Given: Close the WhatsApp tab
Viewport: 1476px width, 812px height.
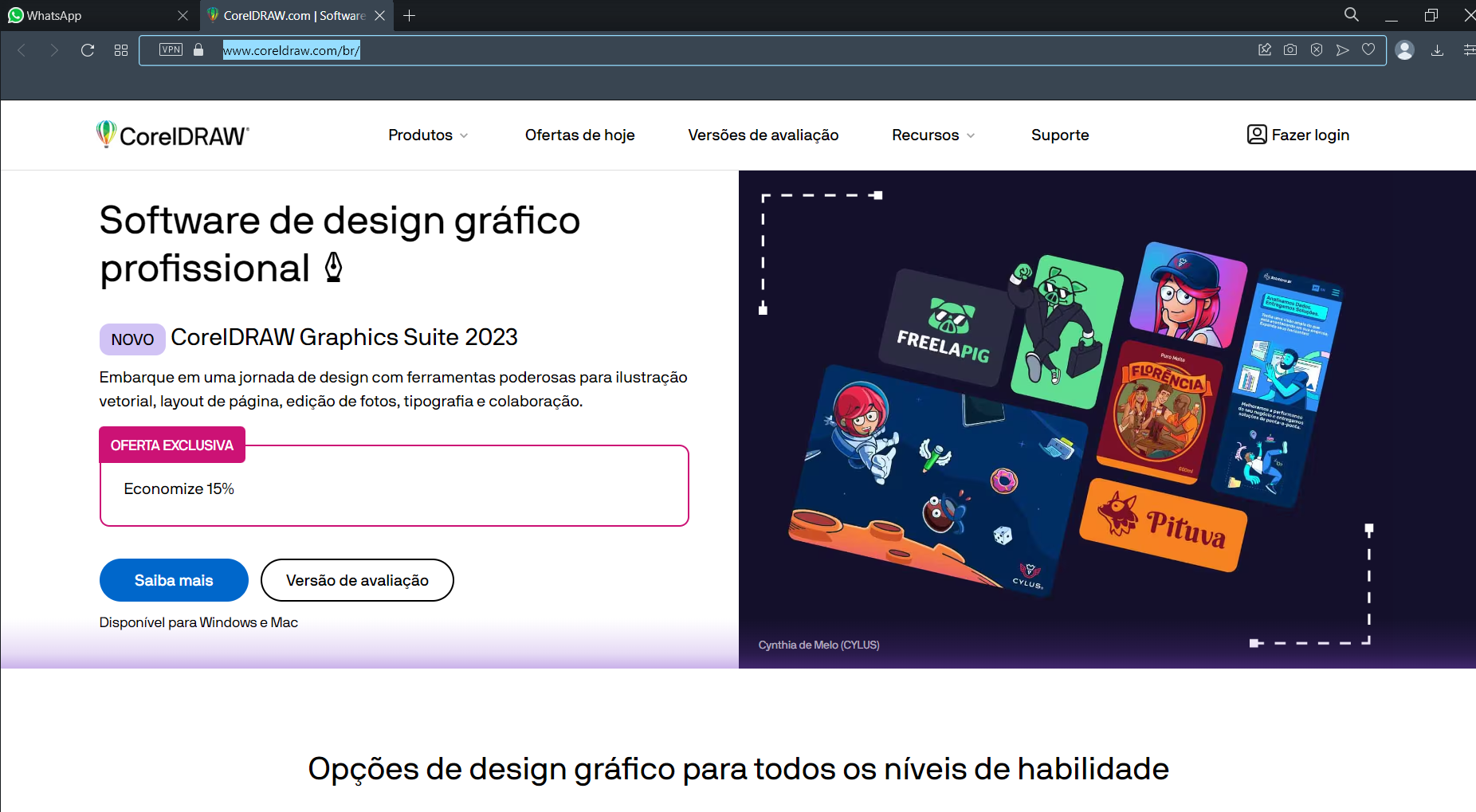Looking at the screenshot, I should click(x=183, y=15).
